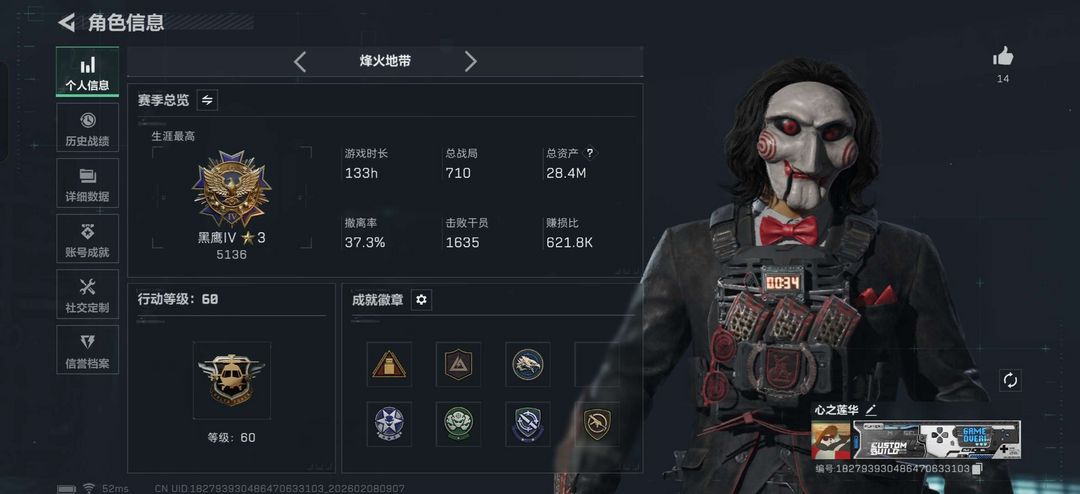Toggle season overview swap button
Screen dimensions: 1080x494
pyautogui.click(x=207, y=100)
